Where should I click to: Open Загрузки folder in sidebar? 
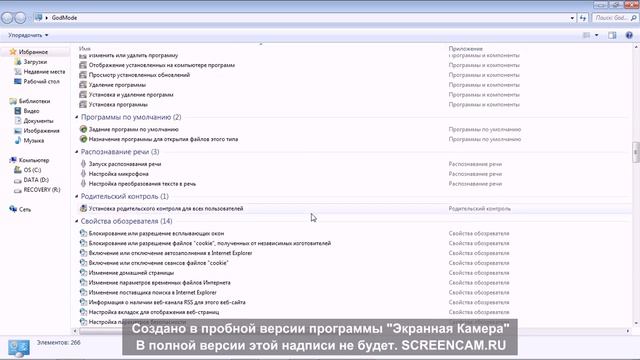(35, 62)
